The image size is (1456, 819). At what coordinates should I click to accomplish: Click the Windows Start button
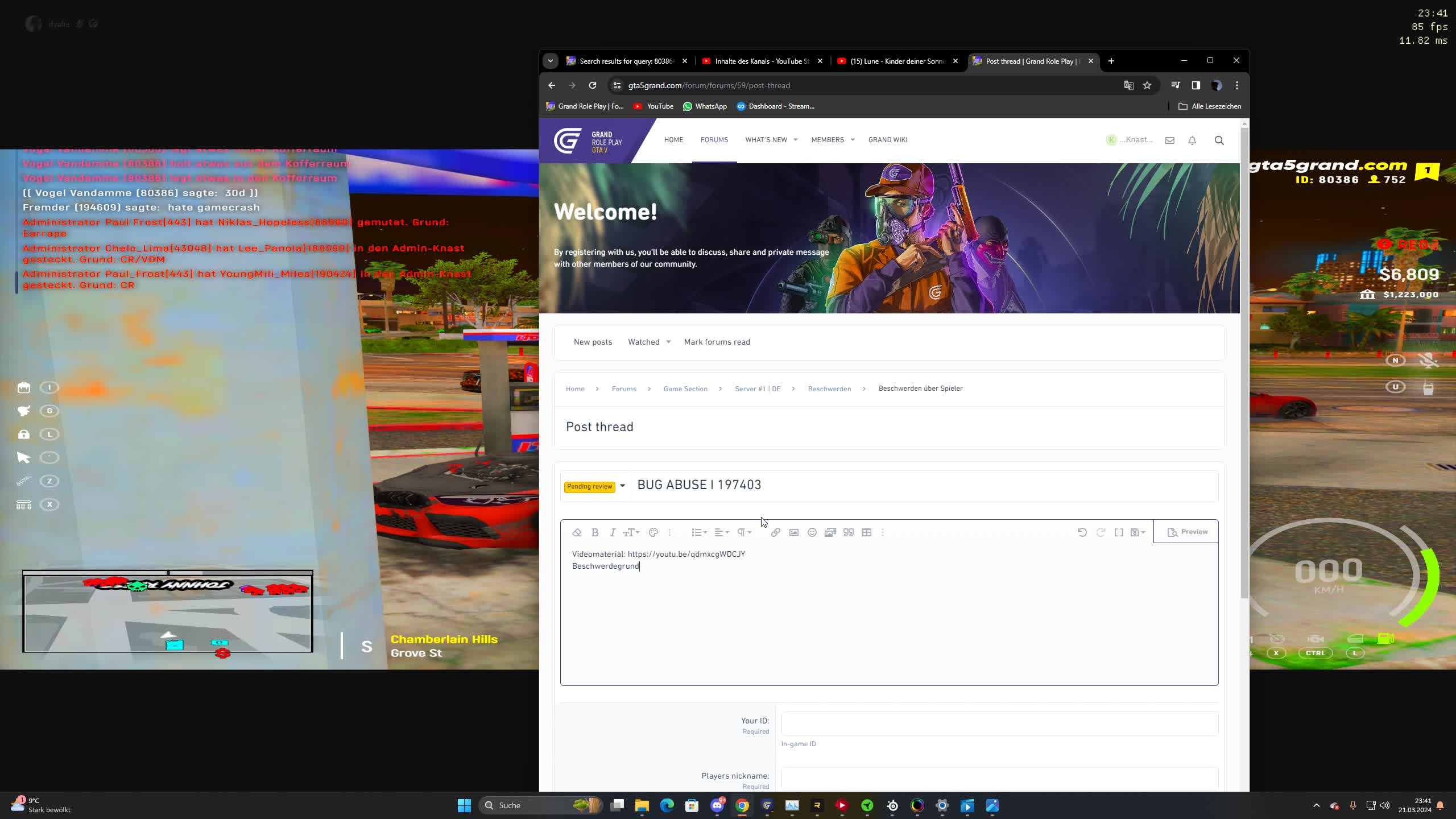coord(464,805)
